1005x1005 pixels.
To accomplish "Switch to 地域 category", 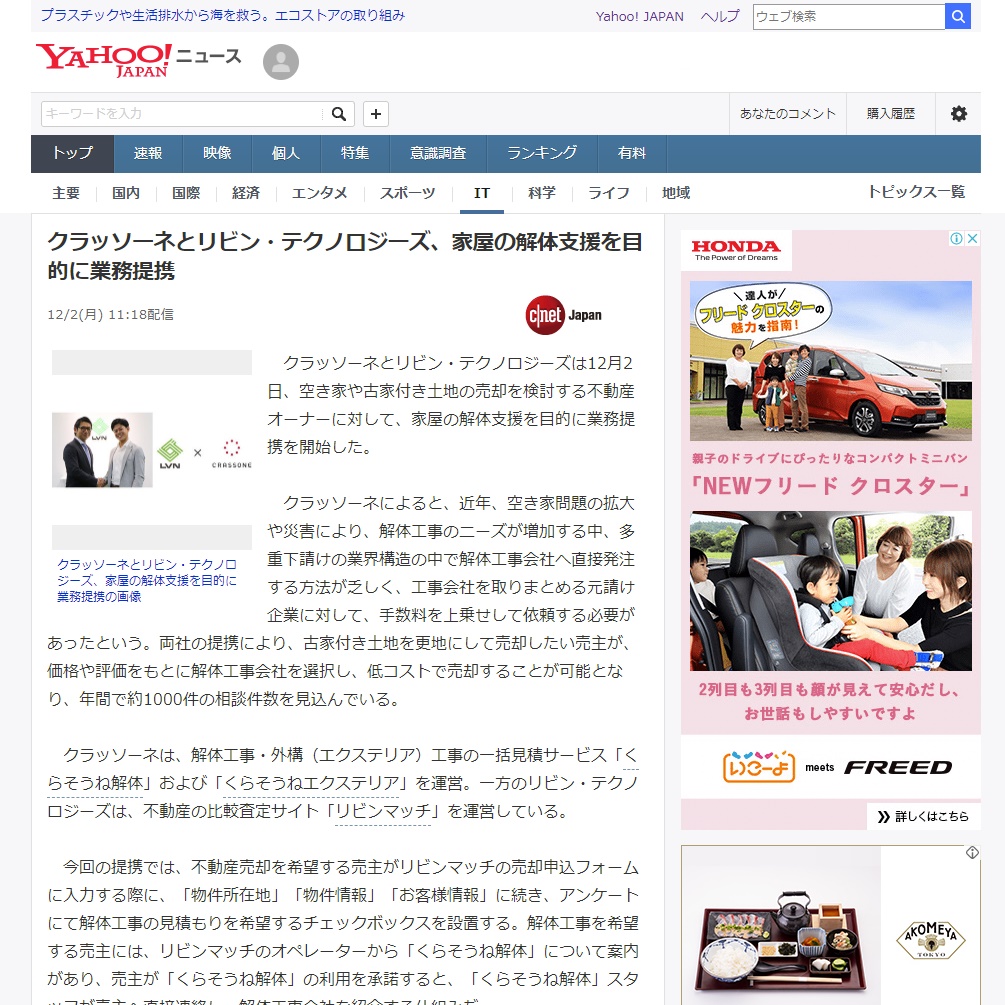I will 676,193.
